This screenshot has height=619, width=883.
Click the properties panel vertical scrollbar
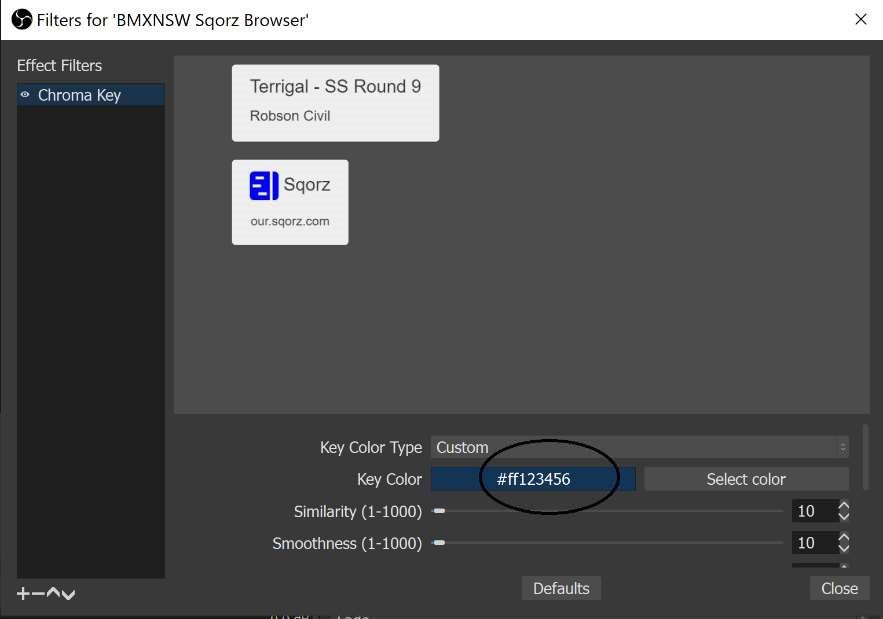coord(865,457)
